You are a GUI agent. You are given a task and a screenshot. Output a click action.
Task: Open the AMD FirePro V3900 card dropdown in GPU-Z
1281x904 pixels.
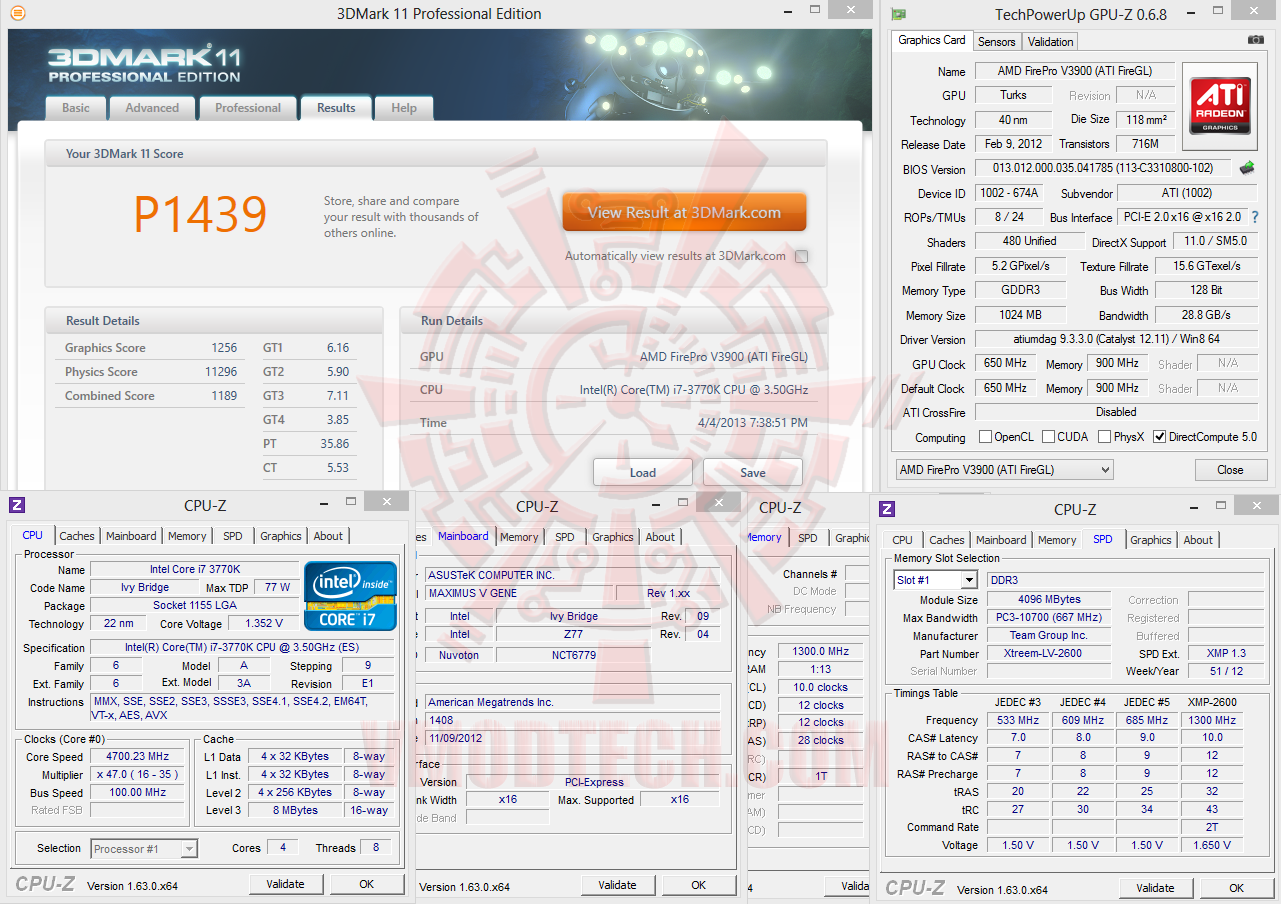[x=1003, y=469]
